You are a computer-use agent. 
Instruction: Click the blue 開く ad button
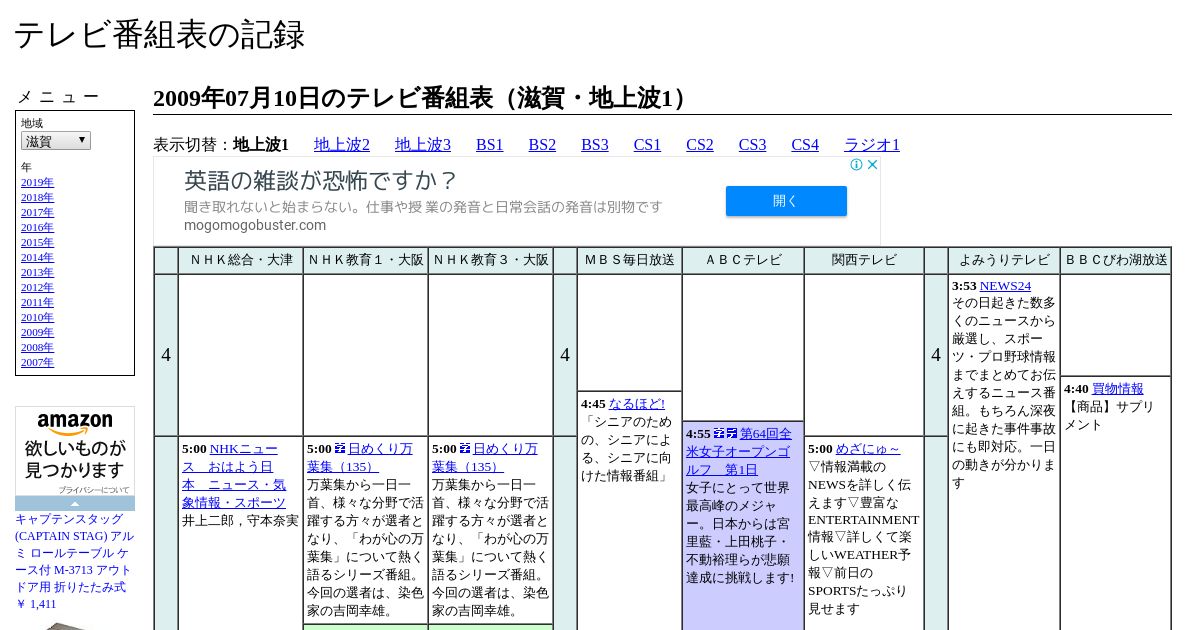point(786,201)
